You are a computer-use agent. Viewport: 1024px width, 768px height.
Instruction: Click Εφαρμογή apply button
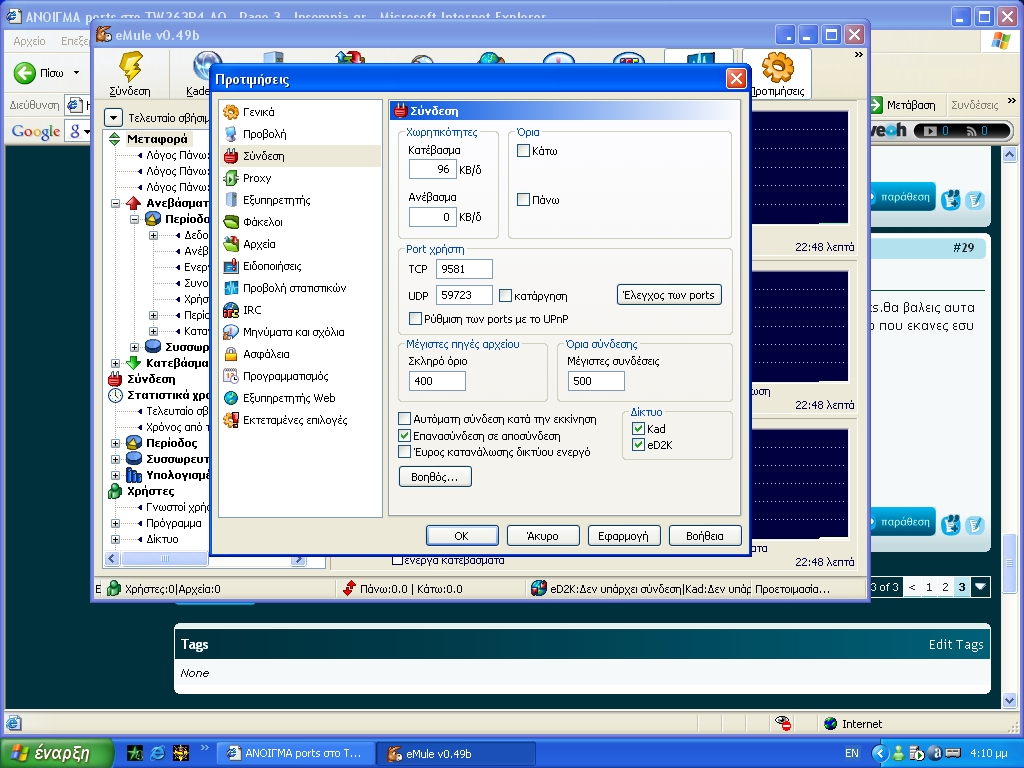tap(624, 536)
